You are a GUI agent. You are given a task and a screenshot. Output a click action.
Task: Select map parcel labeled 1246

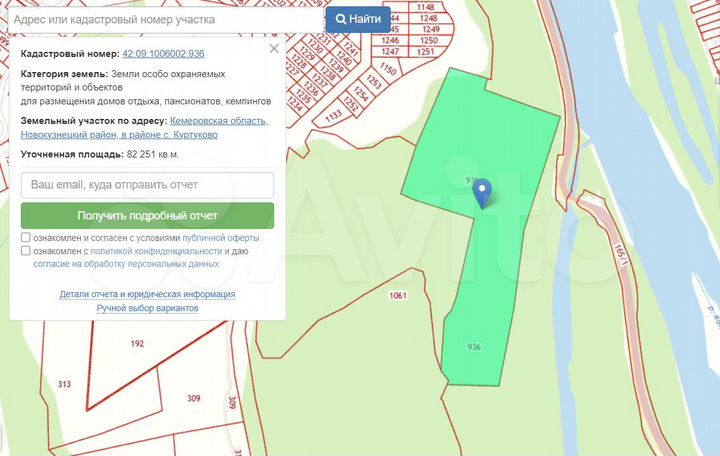[x=391, y=40]
